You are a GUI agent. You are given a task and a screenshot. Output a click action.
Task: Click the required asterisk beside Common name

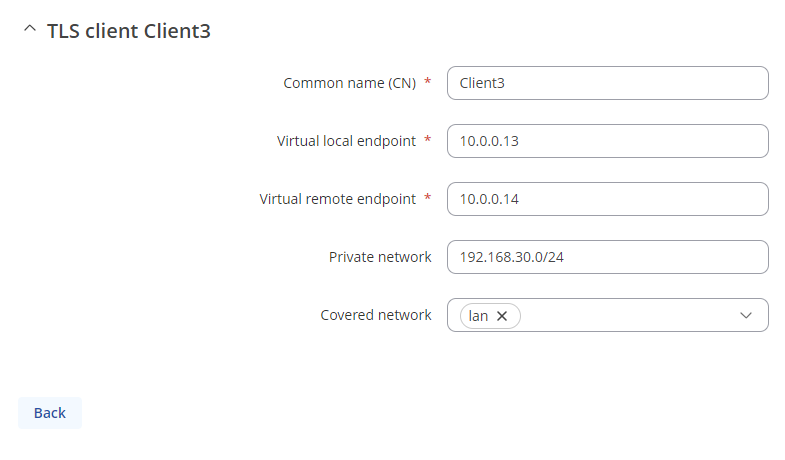428,83
